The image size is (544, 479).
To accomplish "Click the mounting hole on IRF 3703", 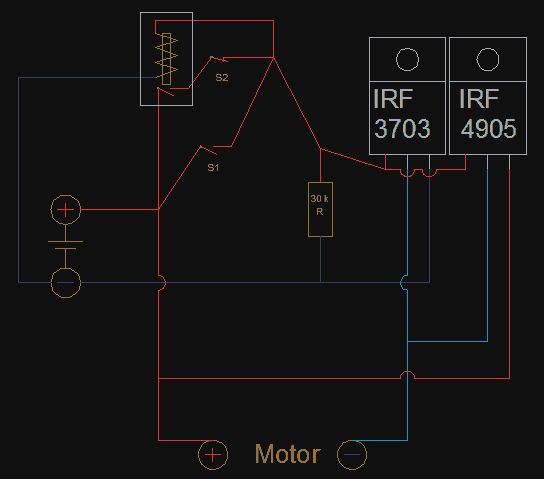I will 407,59.
